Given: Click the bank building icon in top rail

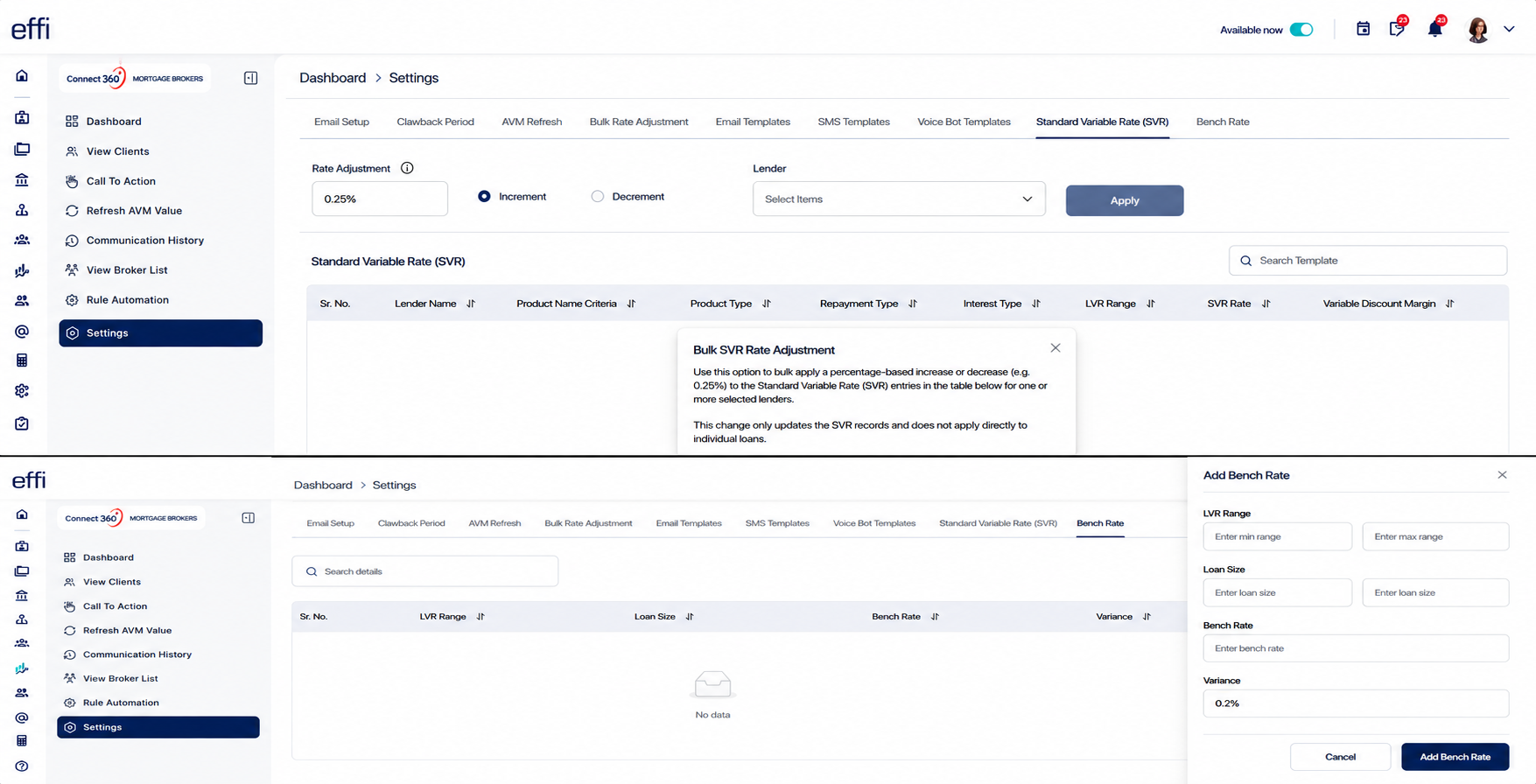Looking at the screenshot, I should pos(22,180).
